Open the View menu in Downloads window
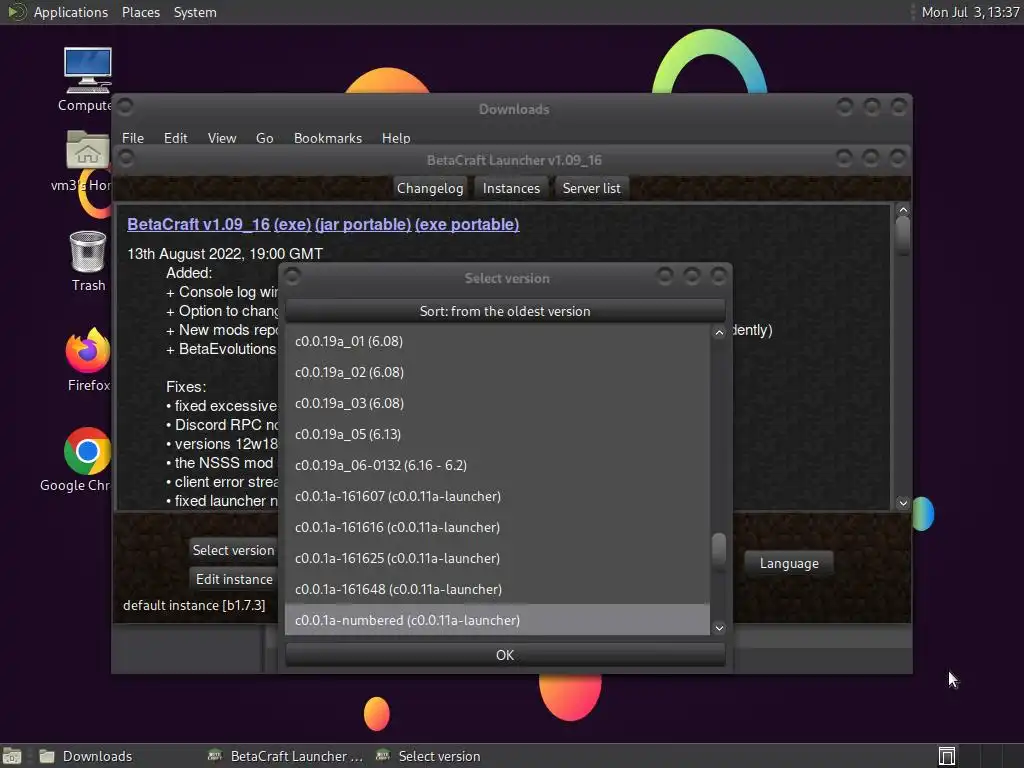The width and height of the screenshot is (1024, 768). pos(221,138)
